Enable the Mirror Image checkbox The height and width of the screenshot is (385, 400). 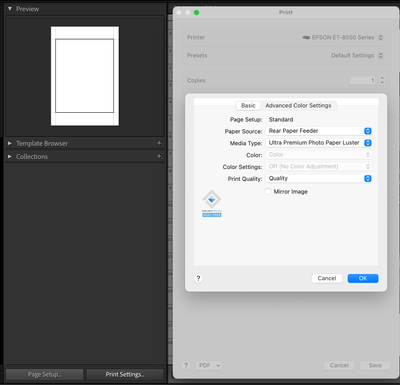point(268,191)
